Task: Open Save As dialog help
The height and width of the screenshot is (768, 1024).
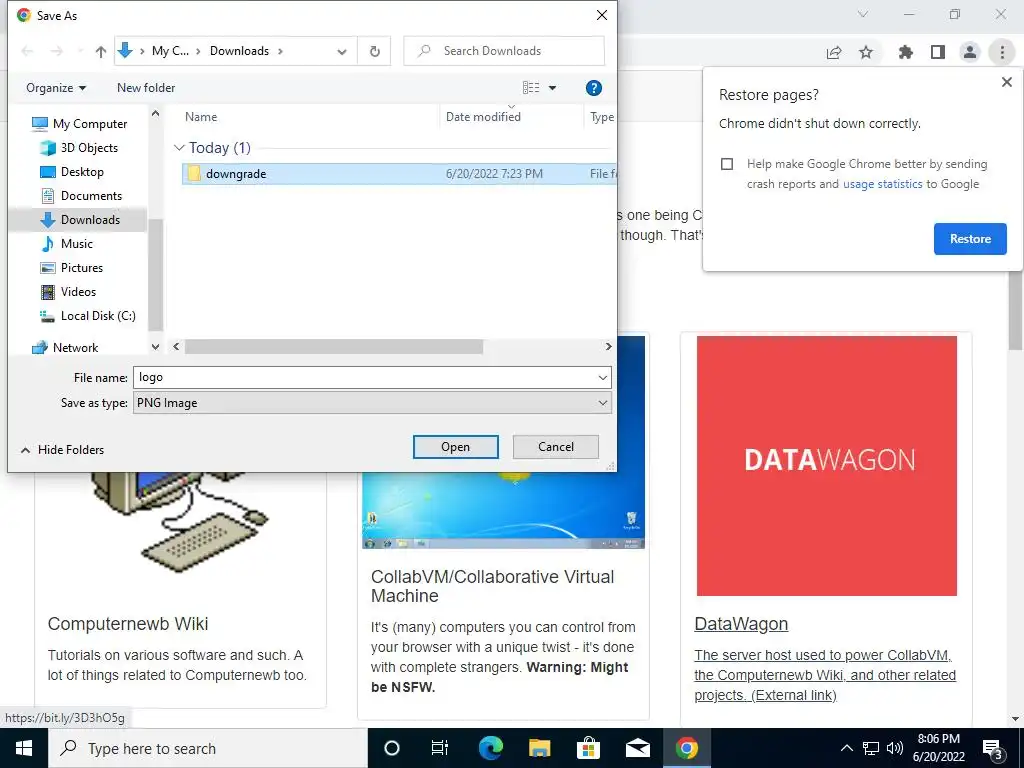Action: click(593, 88)
